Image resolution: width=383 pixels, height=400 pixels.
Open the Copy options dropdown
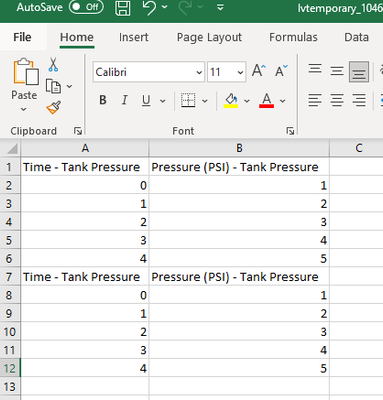[69, 86]
